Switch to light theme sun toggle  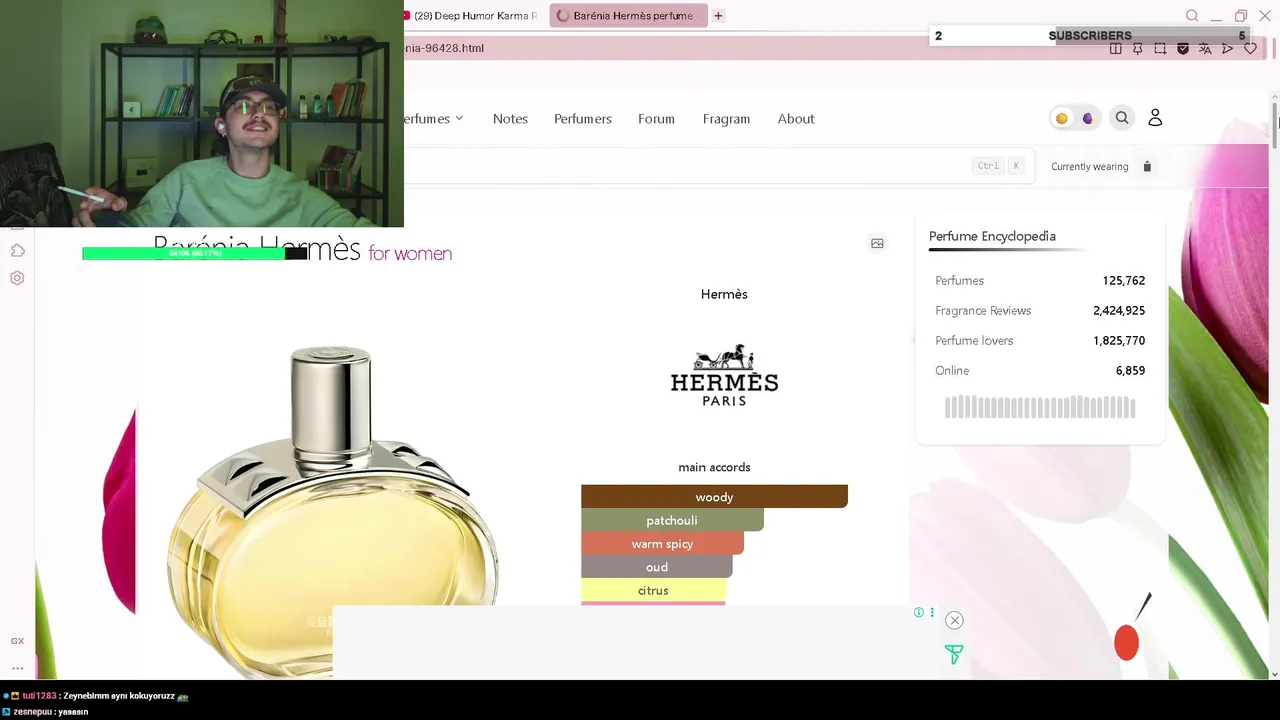[1062, 118]
